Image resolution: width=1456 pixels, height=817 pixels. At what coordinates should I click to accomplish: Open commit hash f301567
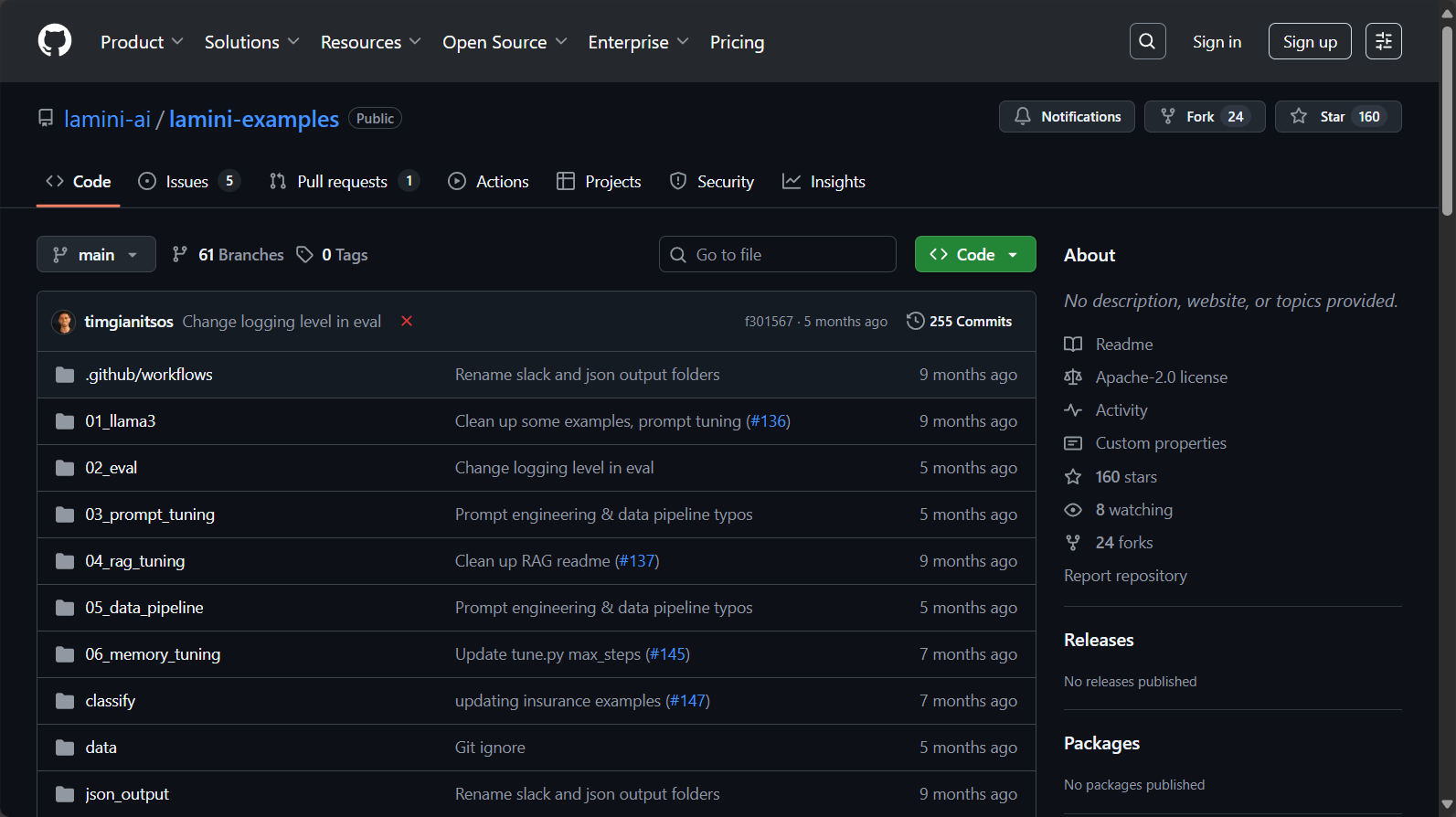coord(769,322)
